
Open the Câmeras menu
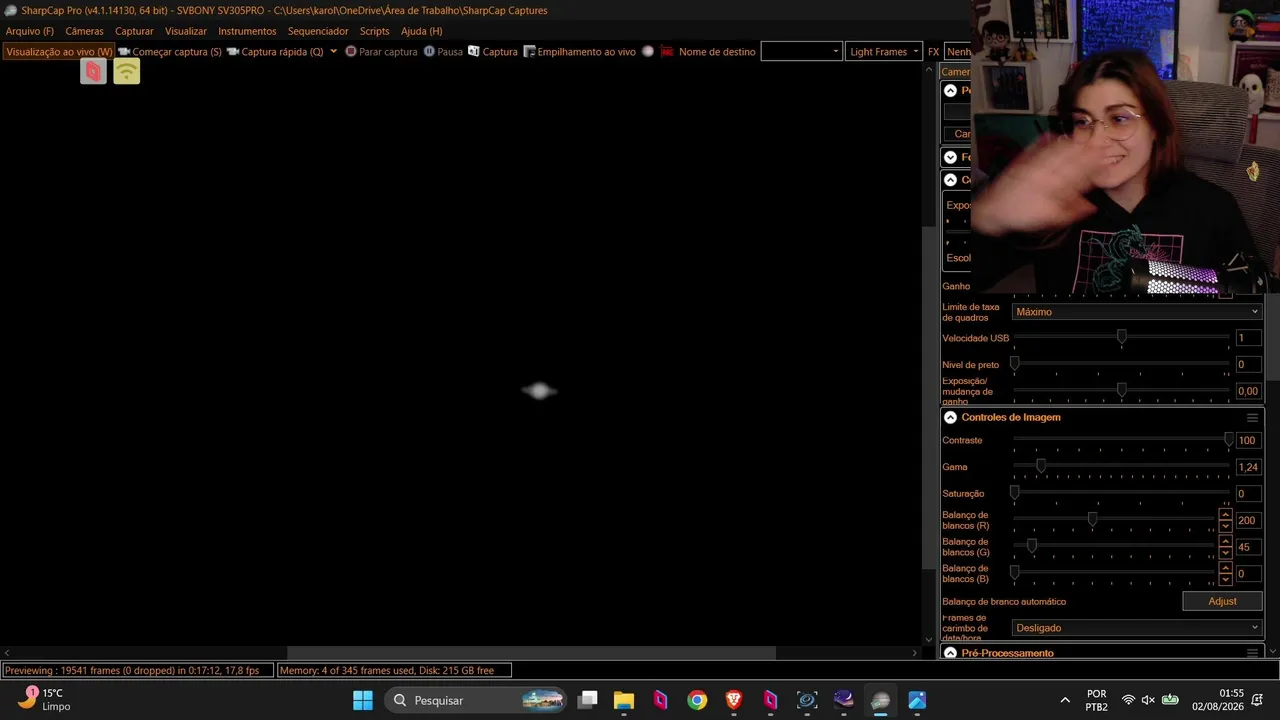point(84,31)
